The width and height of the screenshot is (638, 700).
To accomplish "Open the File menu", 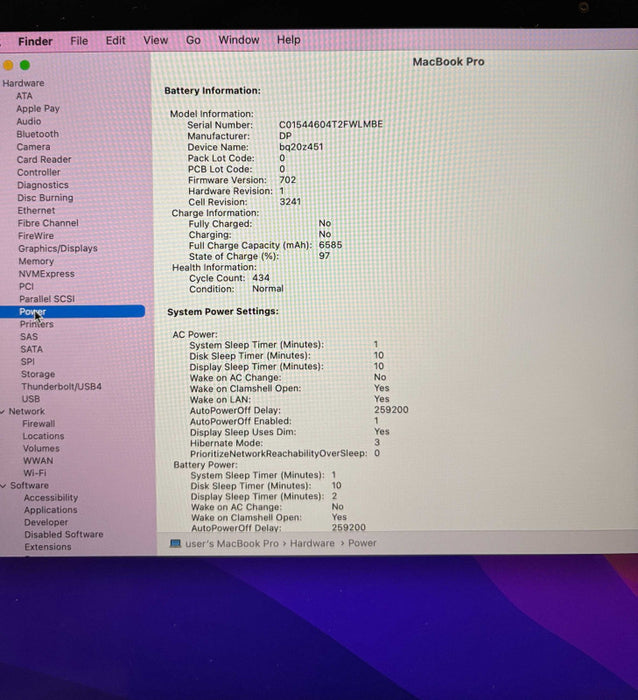I will (79, 41).
